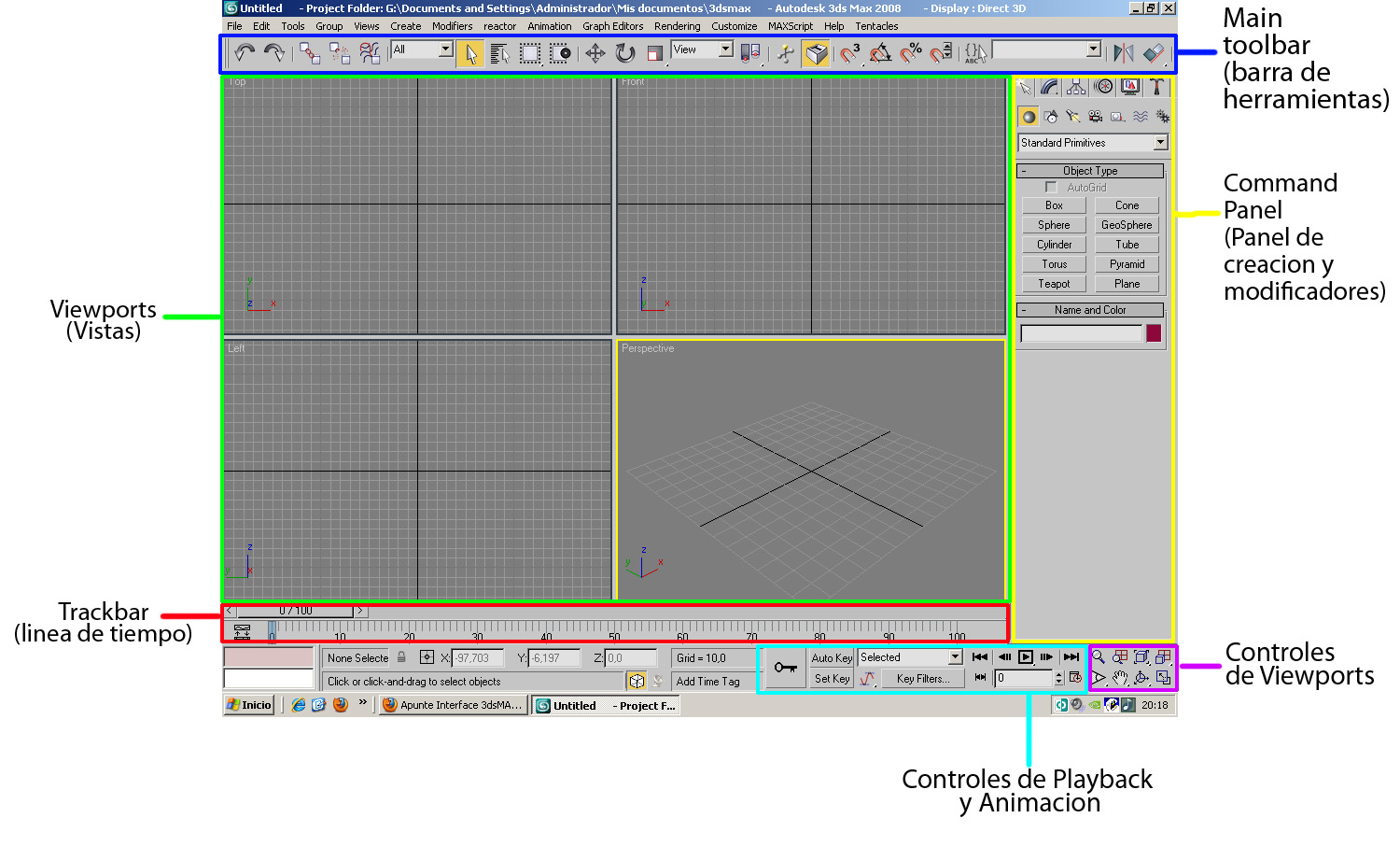Screen dimensions: 1400x846
Task: Toggle the Spinner Snap icon
Action: (x=941, y=54)
